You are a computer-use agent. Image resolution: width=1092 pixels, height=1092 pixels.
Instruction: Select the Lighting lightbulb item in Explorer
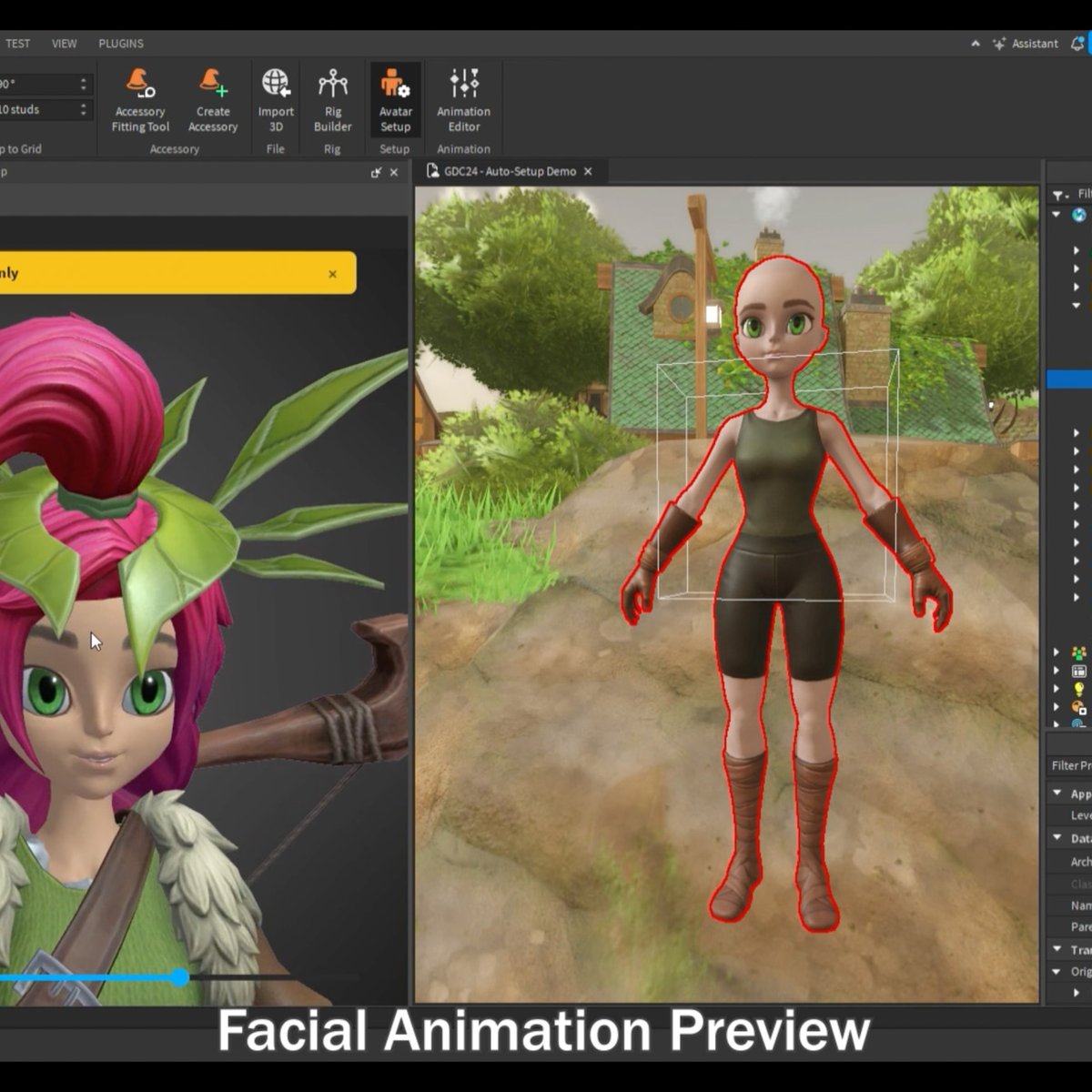(x=1078, y=689)
